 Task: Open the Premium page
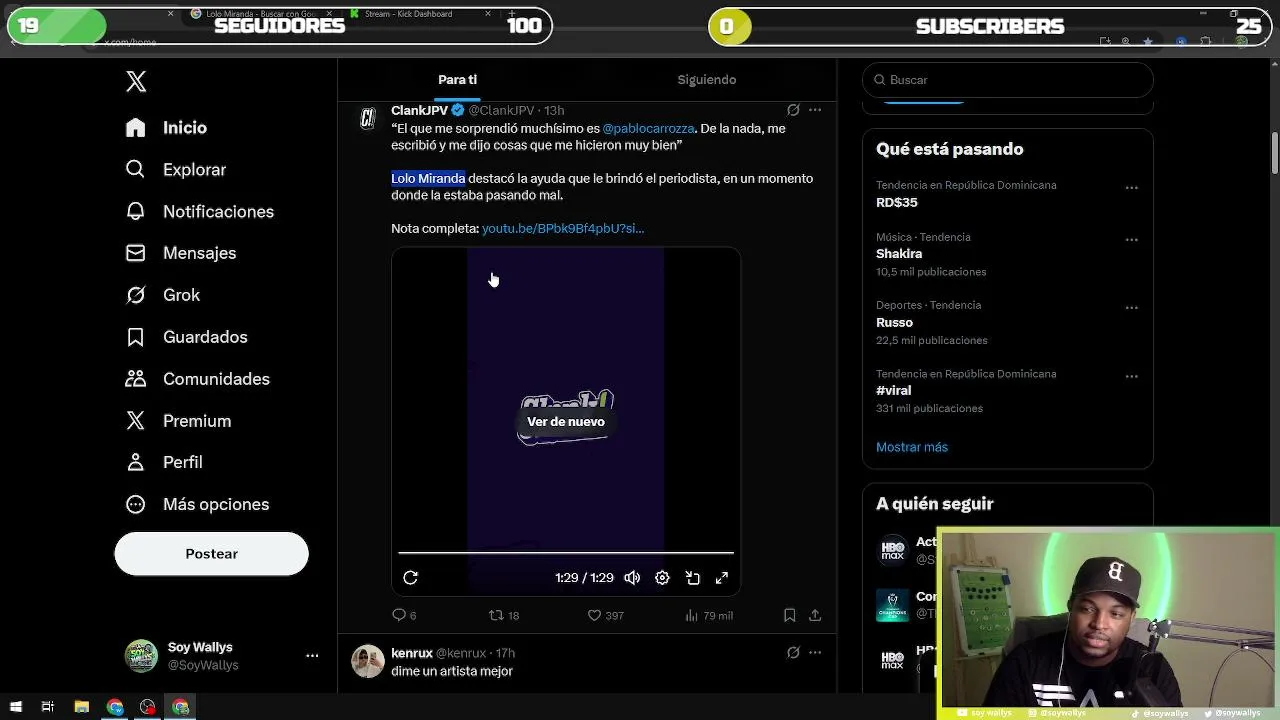pyautogui.click(x=178, y=421)
